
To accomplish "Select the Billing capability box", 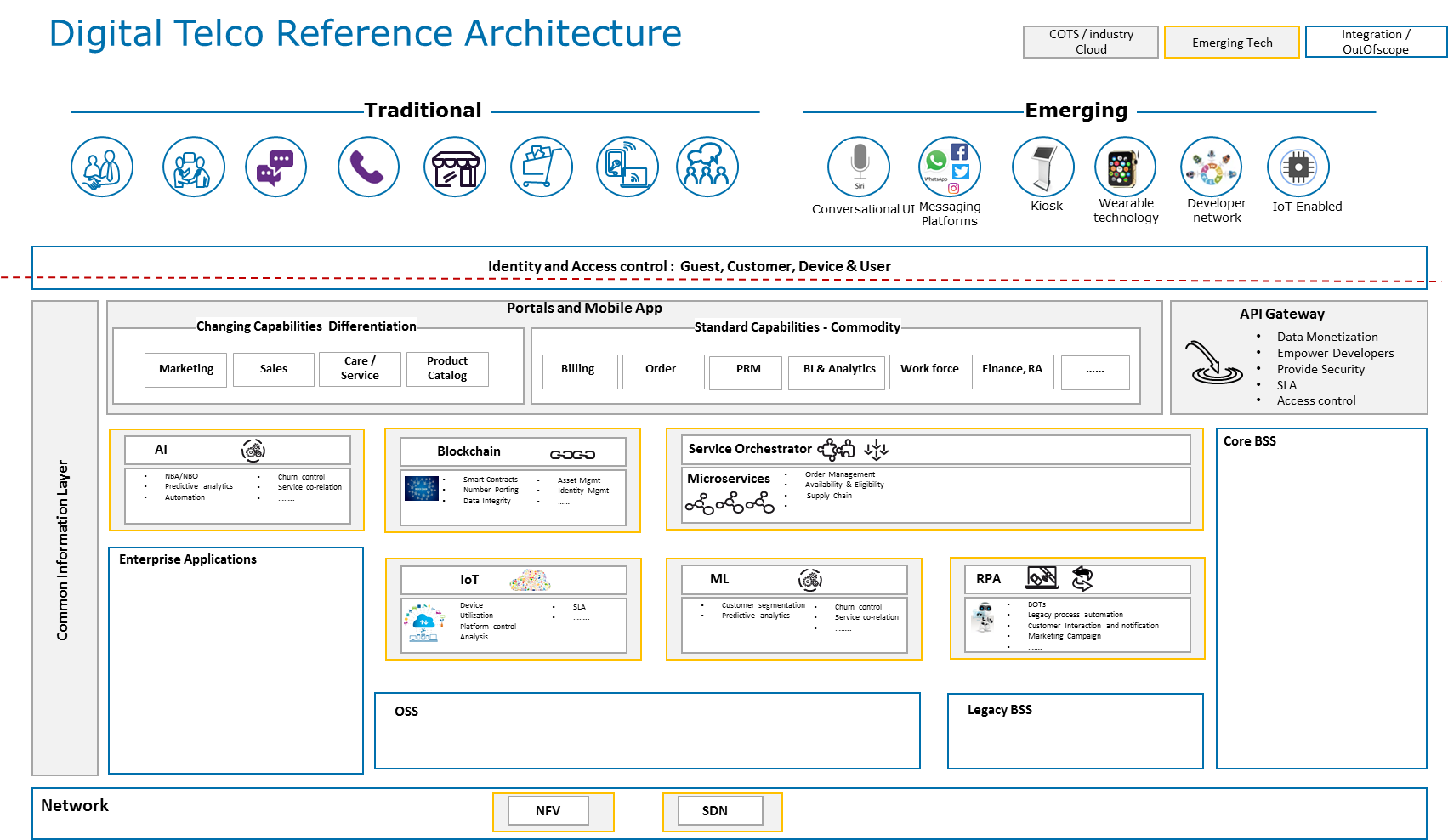I will pos(579,371).
